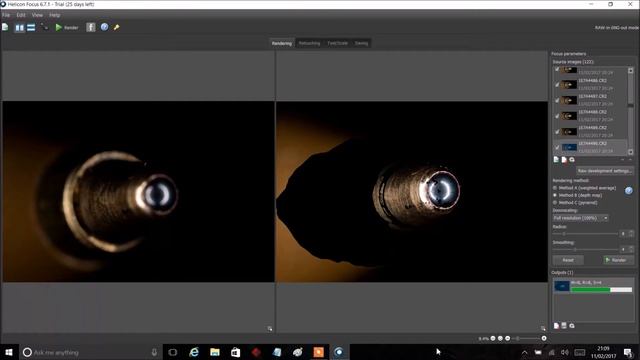Open the Help menu

(x=55, y=15)
